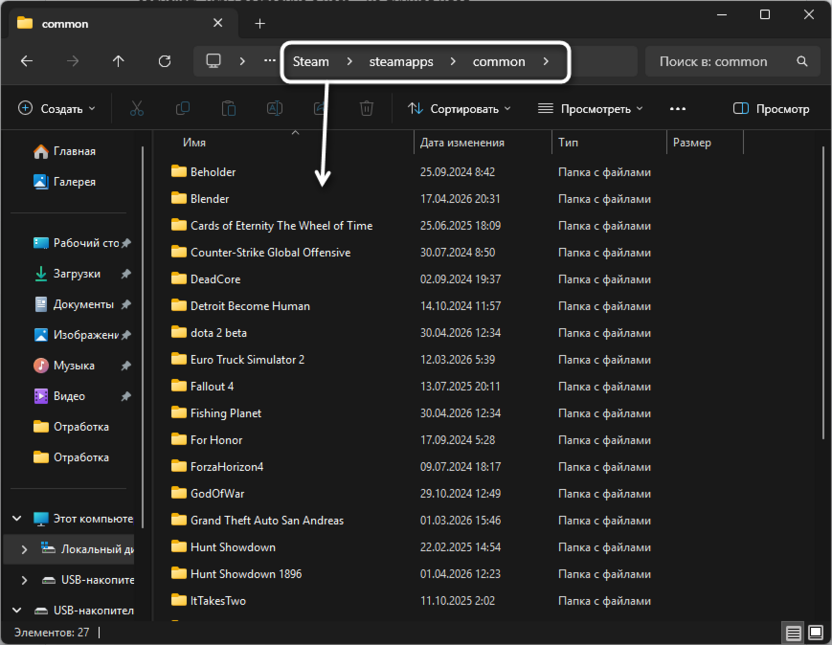Viewport: 832px width, 645px height.
Task: Collapse the Этот компьютер tree node
Action: 17,518
